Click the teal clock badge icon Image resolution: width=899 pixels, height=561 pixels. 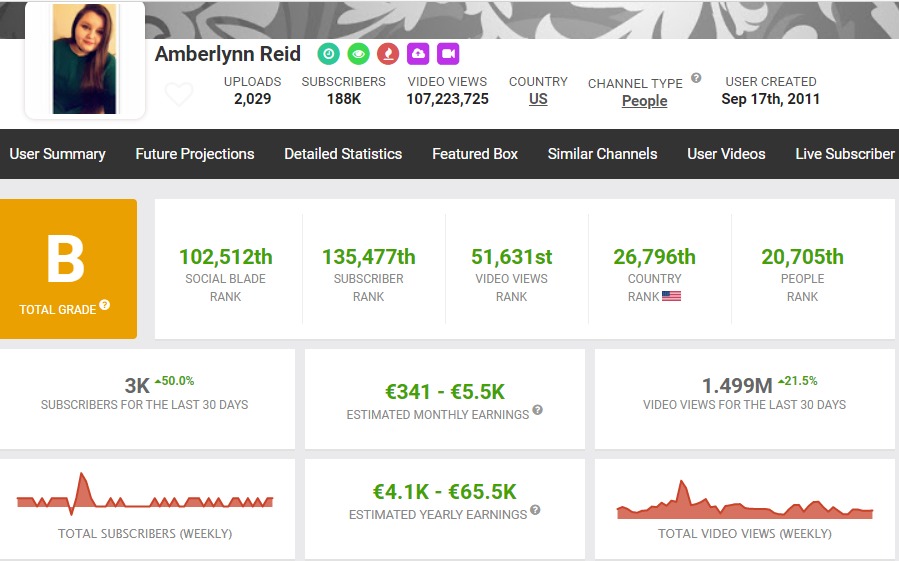329,54
